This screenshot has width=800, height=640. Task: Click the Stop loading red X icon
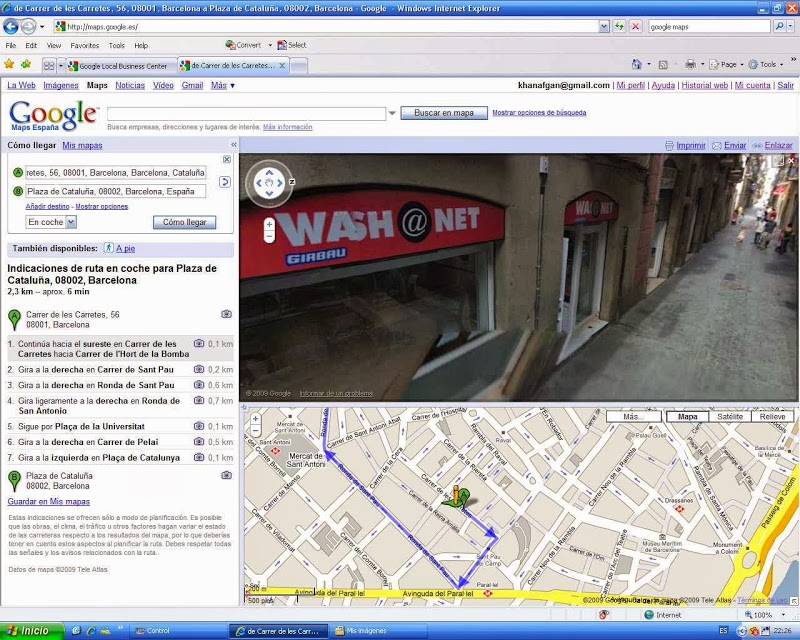[636, 27]
